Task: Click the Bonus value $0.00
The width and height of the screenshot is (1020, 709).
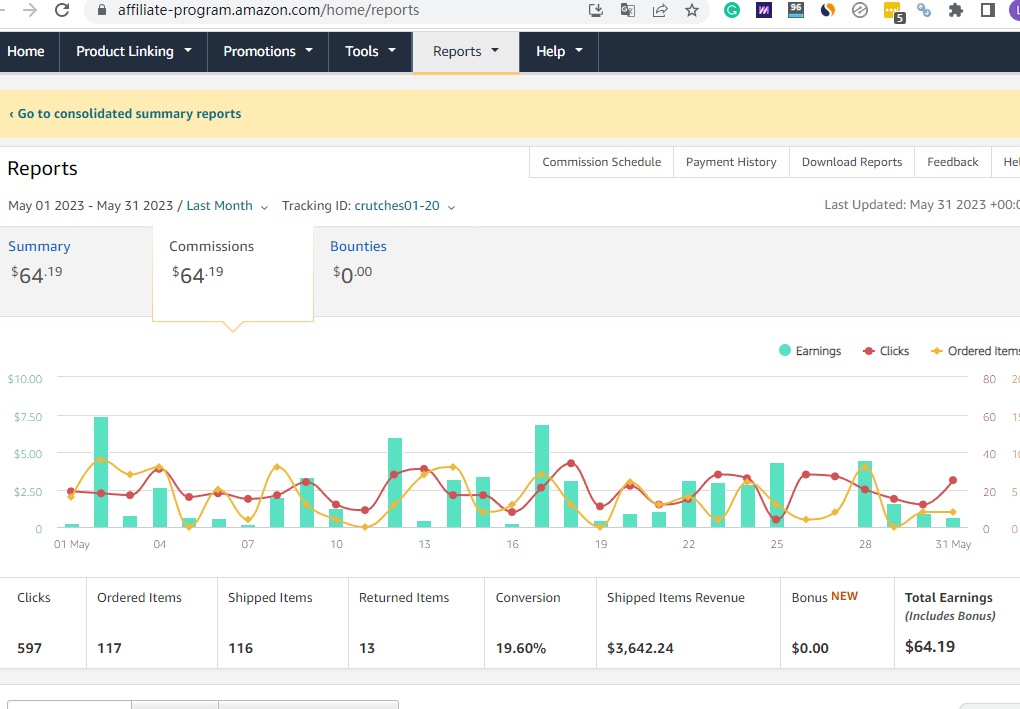Action: point(810,649)
